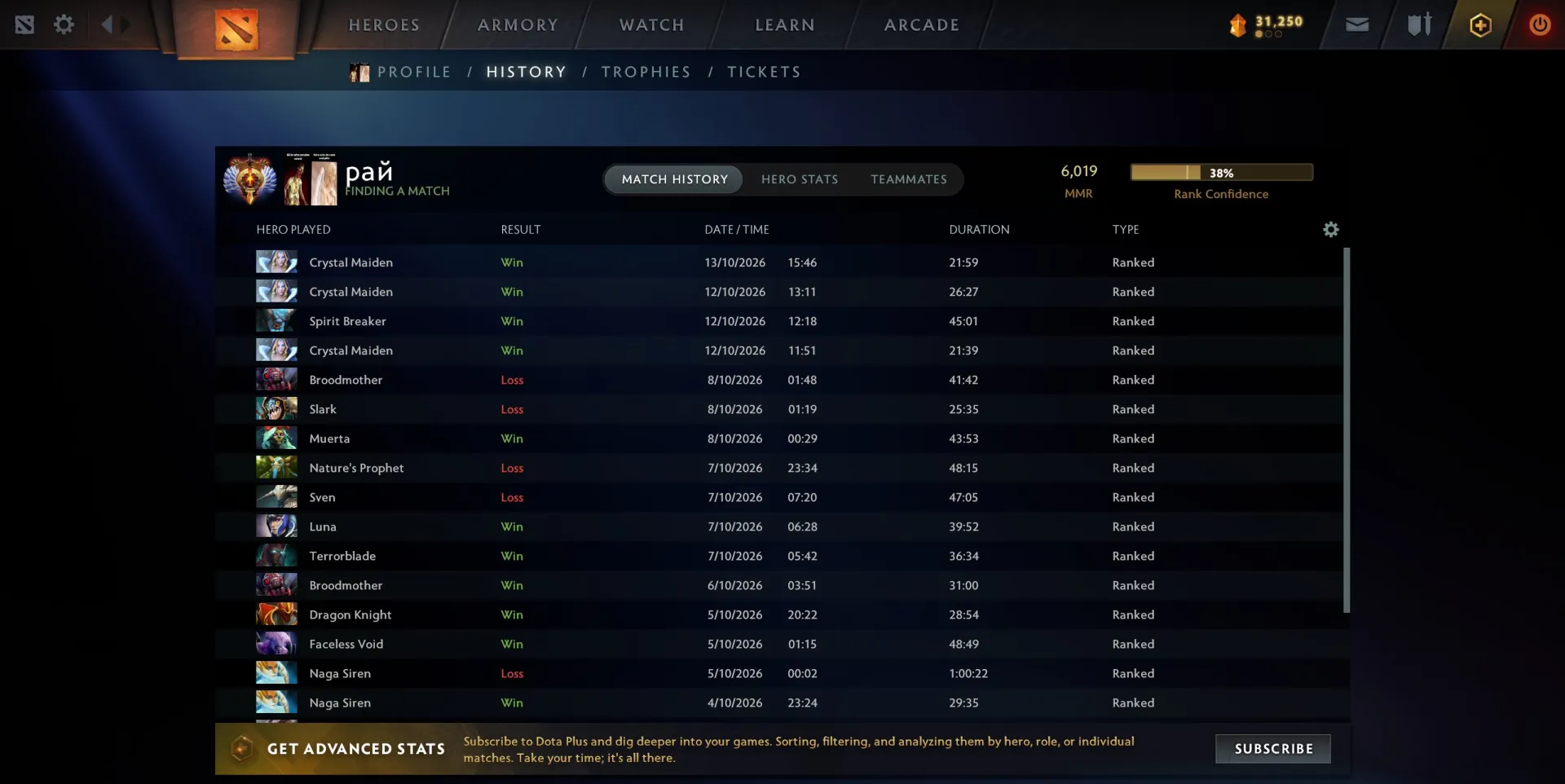The image size is (1565, 784).
Task: Open the Dota Plus hexagon icon
Action: [x=1480, y=25]
